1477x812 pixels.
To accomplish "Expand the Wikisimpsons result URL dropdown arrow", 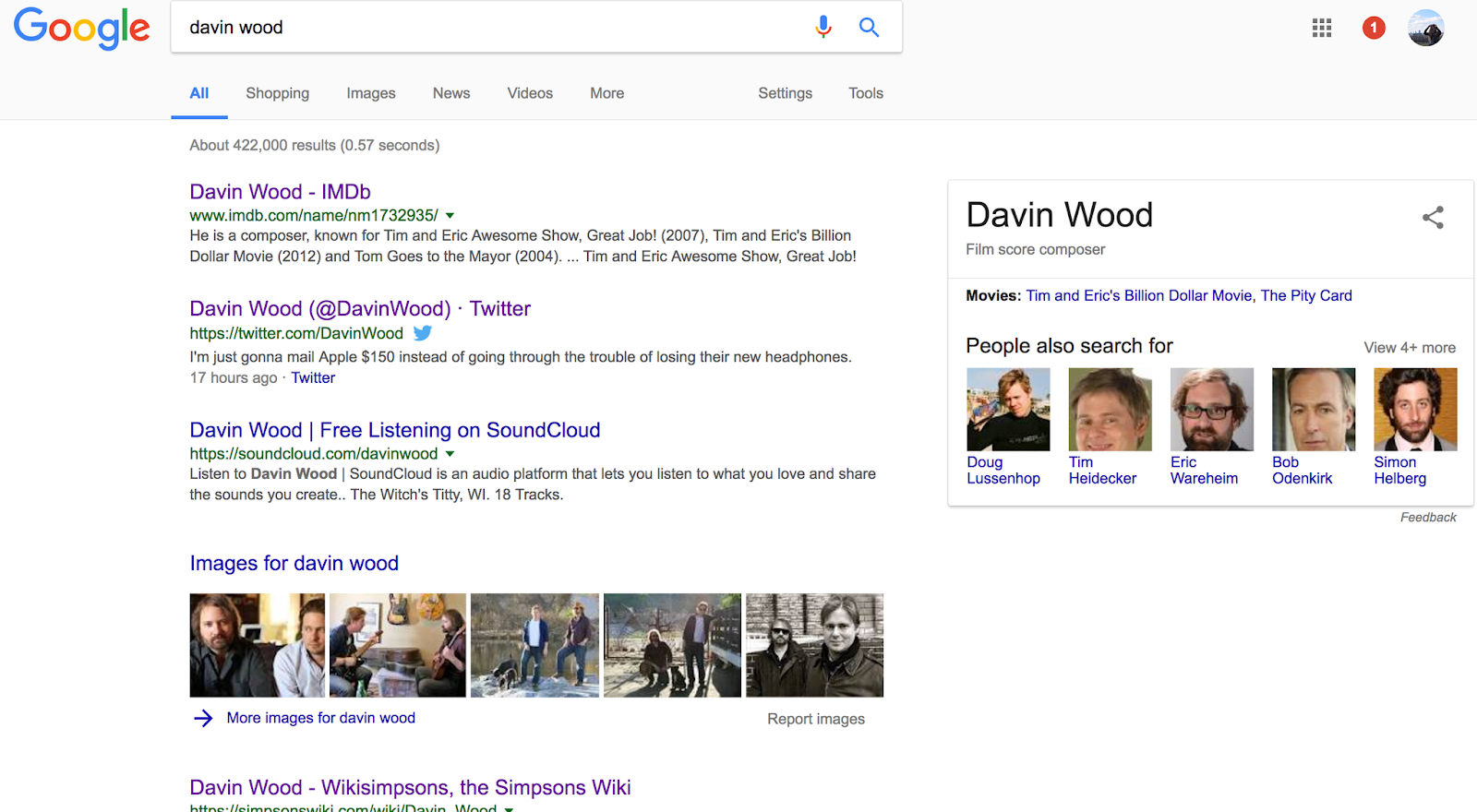I will [509, 808].
